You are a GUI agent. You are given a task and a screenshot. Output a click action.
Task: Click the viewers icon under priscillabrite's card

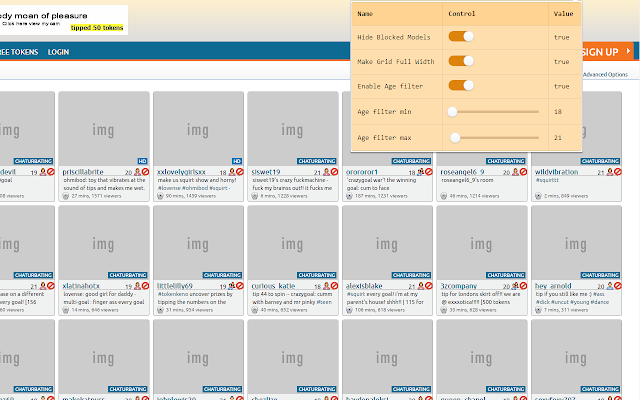(x=66, y=196)
